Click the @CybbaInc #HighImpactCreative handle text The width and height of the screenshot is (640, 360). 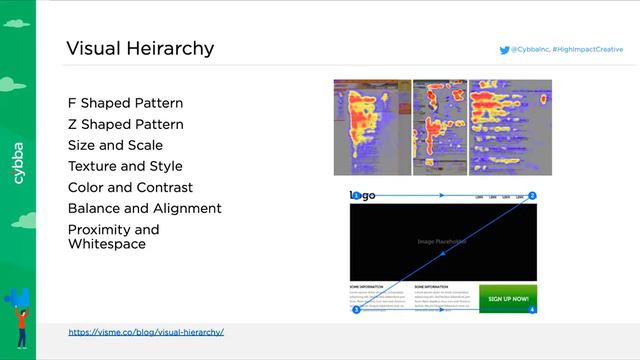tap(567, 49)
